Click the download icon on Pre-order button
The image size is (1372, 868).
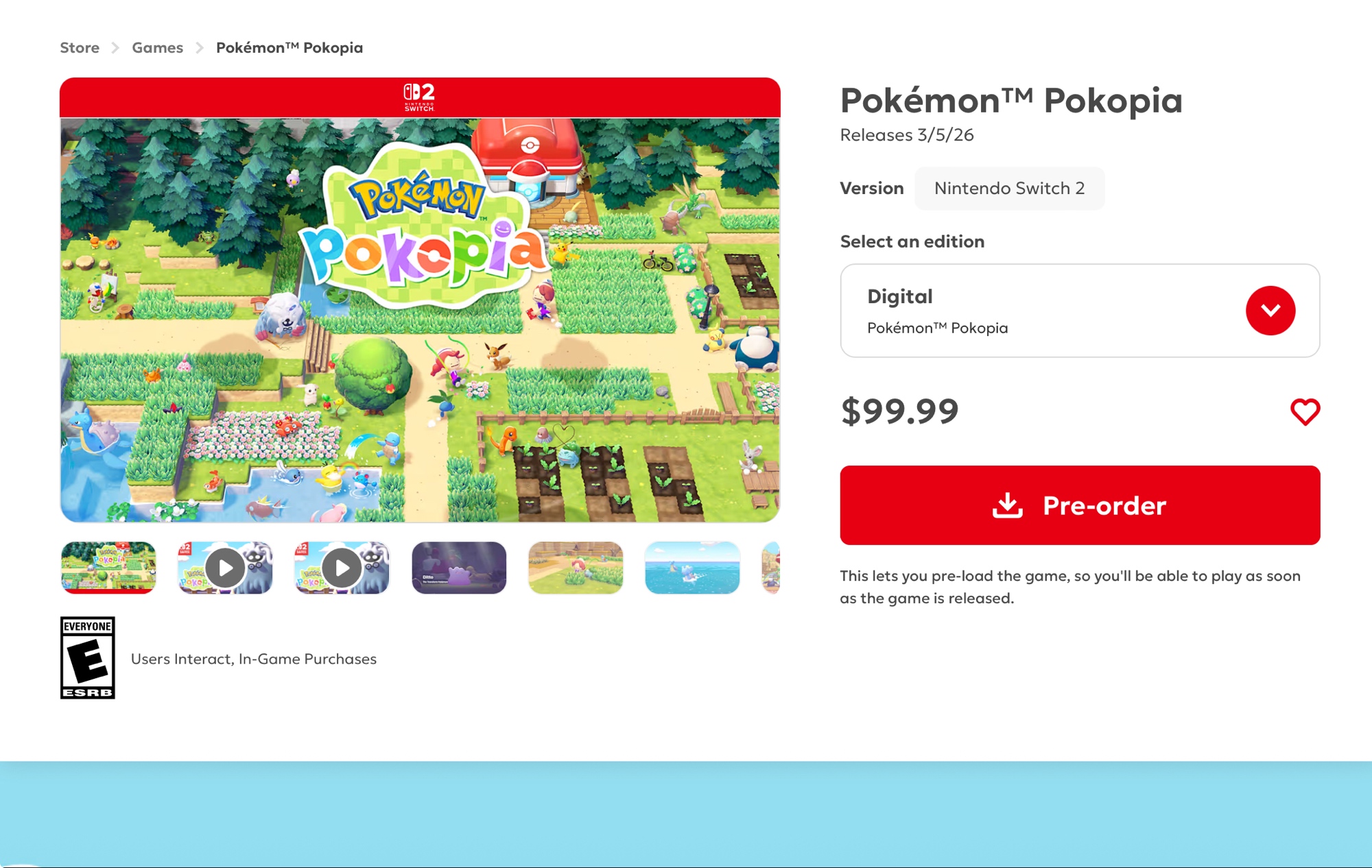[x=1008, y=505]
